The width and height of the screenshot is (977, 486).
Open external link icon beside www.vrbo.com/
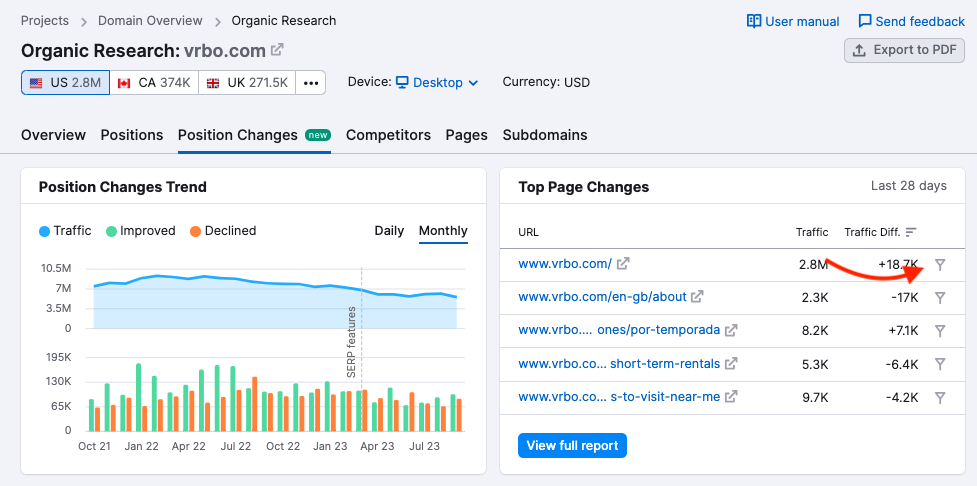(x=623, y=264)
